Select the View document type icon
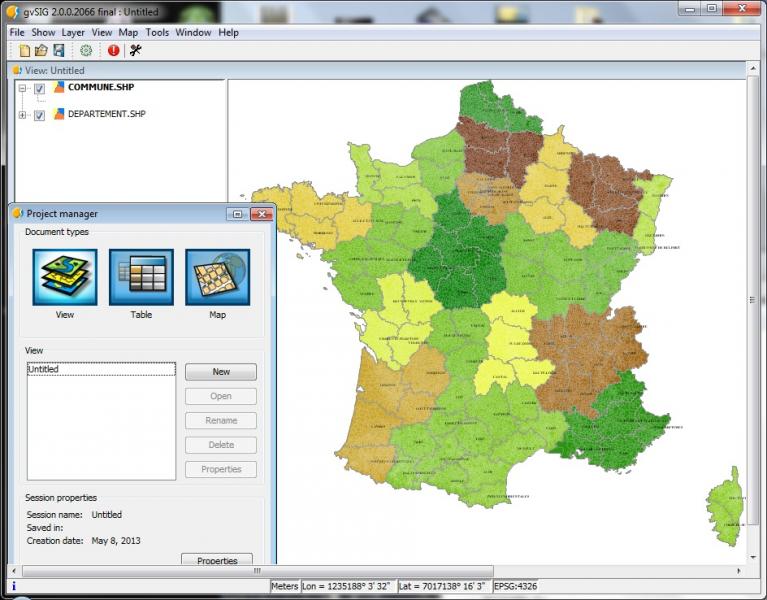 (65, 277)
